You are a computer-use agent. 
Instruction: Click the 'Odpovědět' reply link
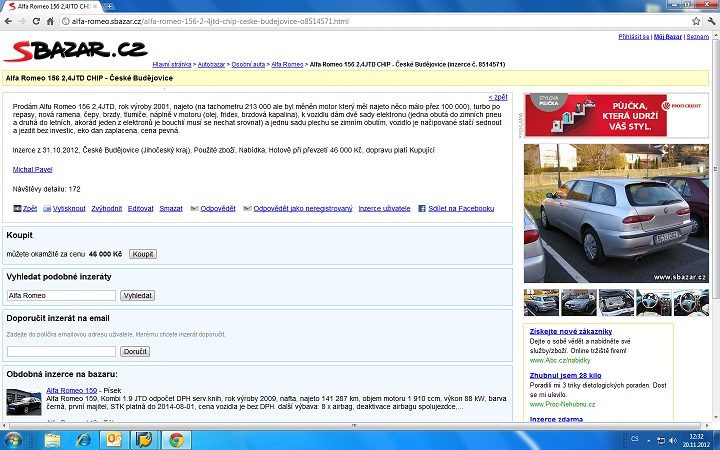[x=218, y=208]
